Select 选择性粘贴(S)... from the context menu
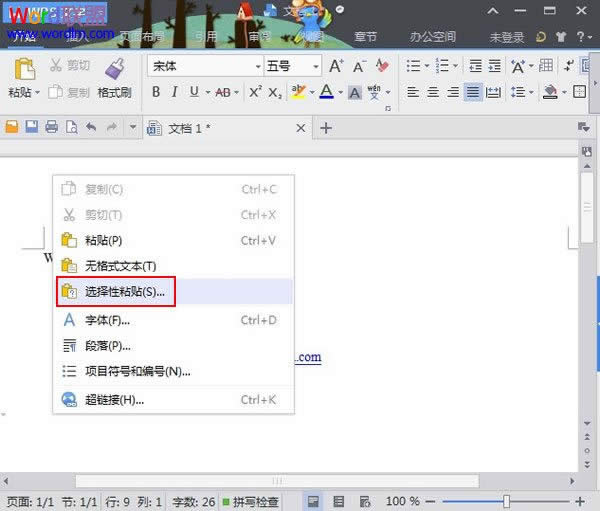This screenshot has height=511, width=600. pos(125,292)
